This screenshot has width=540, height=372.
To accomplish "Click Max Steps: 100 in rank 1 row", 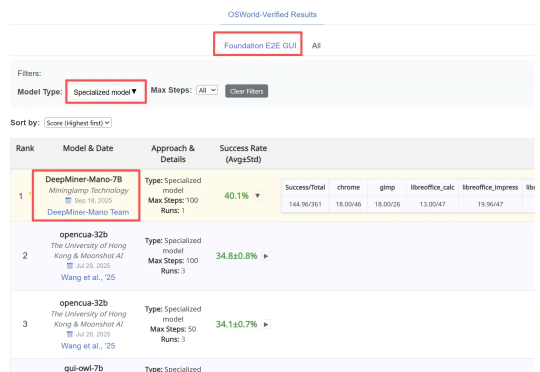I will 173,200.
